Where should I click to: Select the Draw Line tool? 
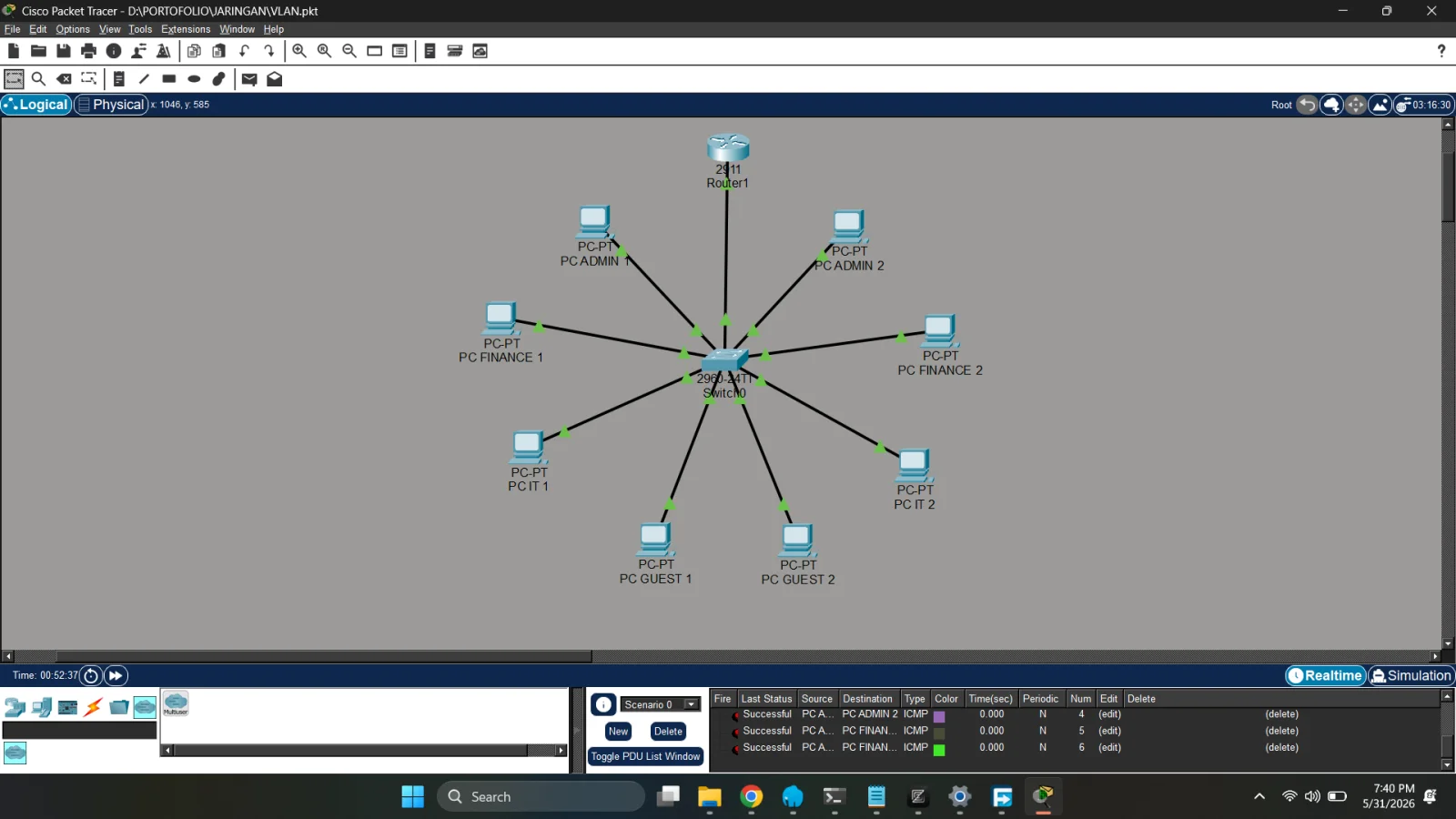pos(144,79)
